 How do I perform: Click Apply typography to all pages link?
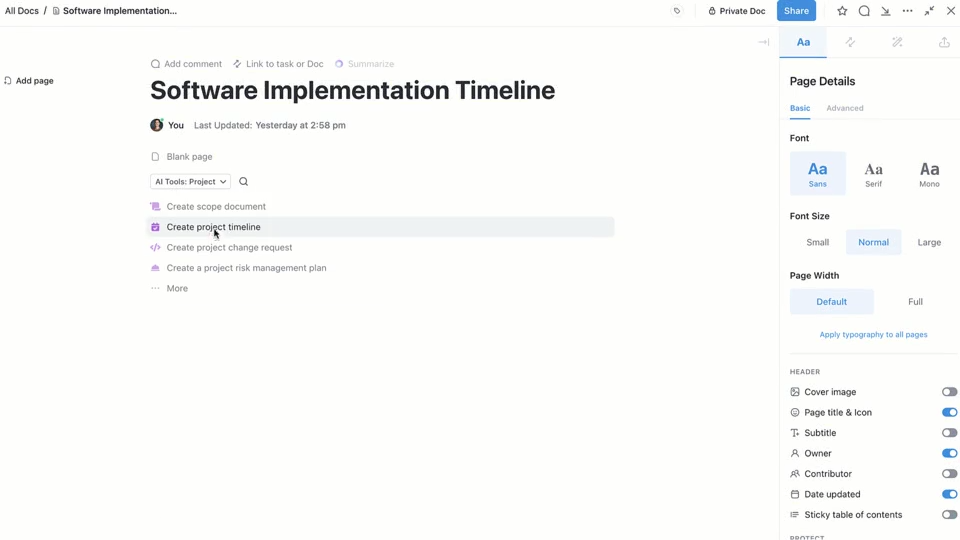pos(873,334)
